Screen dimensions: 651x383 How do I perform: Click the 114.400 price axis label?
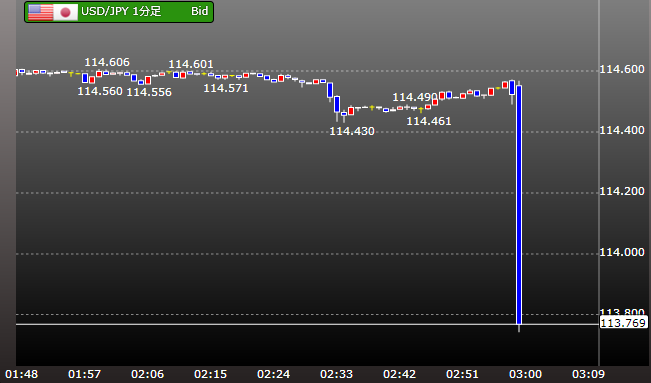pos(622,130)
